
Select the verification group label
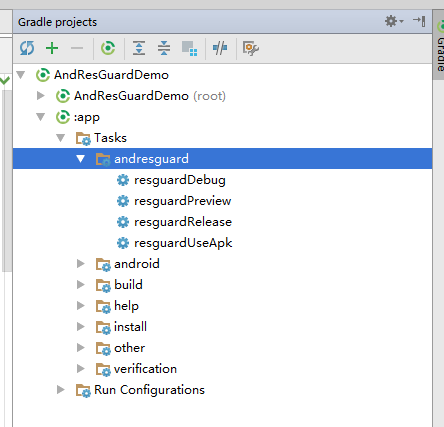click(x=145, y=369)
